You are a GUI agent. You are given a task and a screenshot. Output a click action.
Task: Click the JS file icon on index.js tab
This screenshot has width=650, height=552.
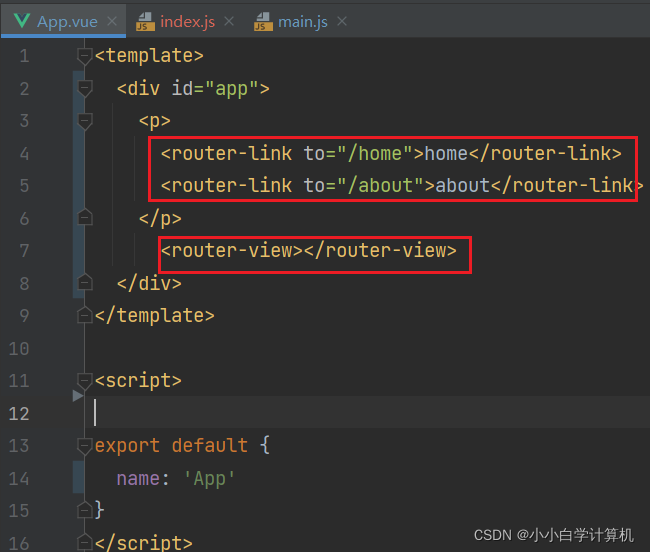point(145,22)
